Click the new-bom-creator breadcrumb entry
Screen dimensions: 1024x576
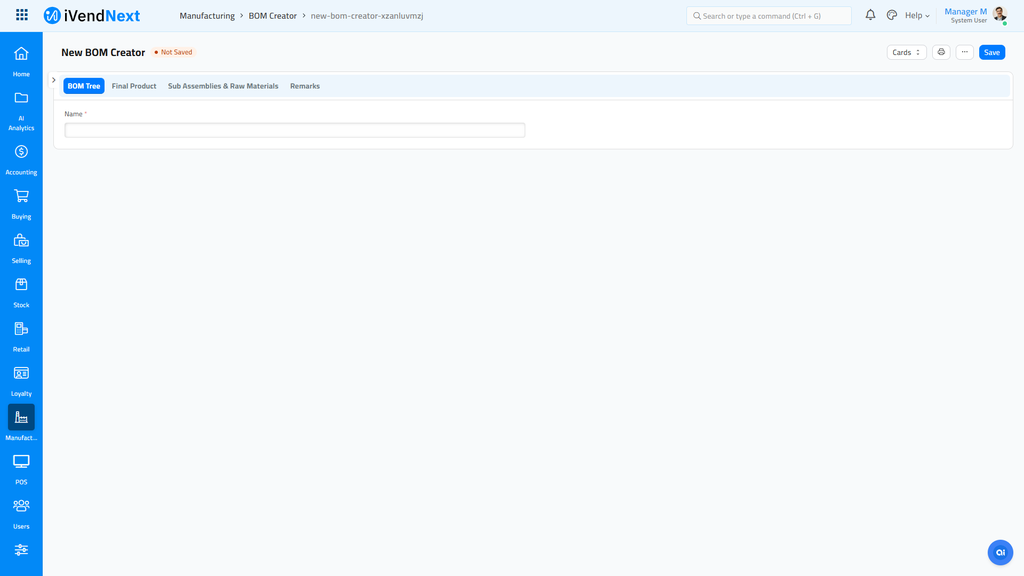(367, 16)
